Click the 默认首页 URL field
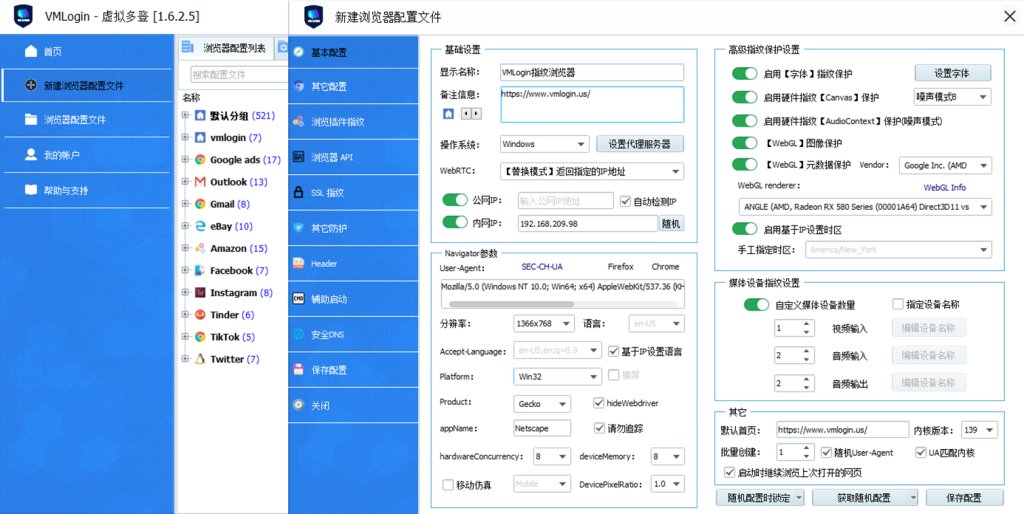 pyautogui.click(x=843, y=430)
